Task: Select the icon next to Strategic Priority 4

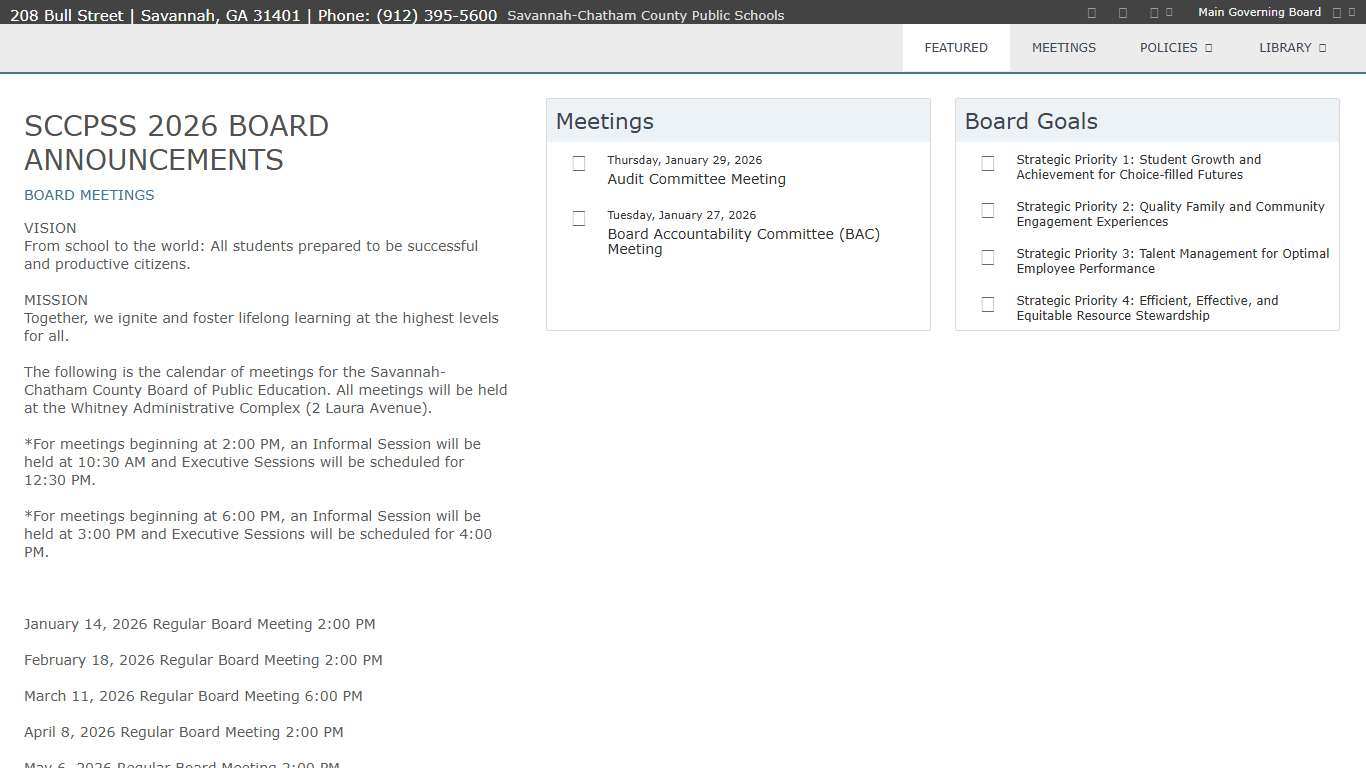Action: point(988,304)
